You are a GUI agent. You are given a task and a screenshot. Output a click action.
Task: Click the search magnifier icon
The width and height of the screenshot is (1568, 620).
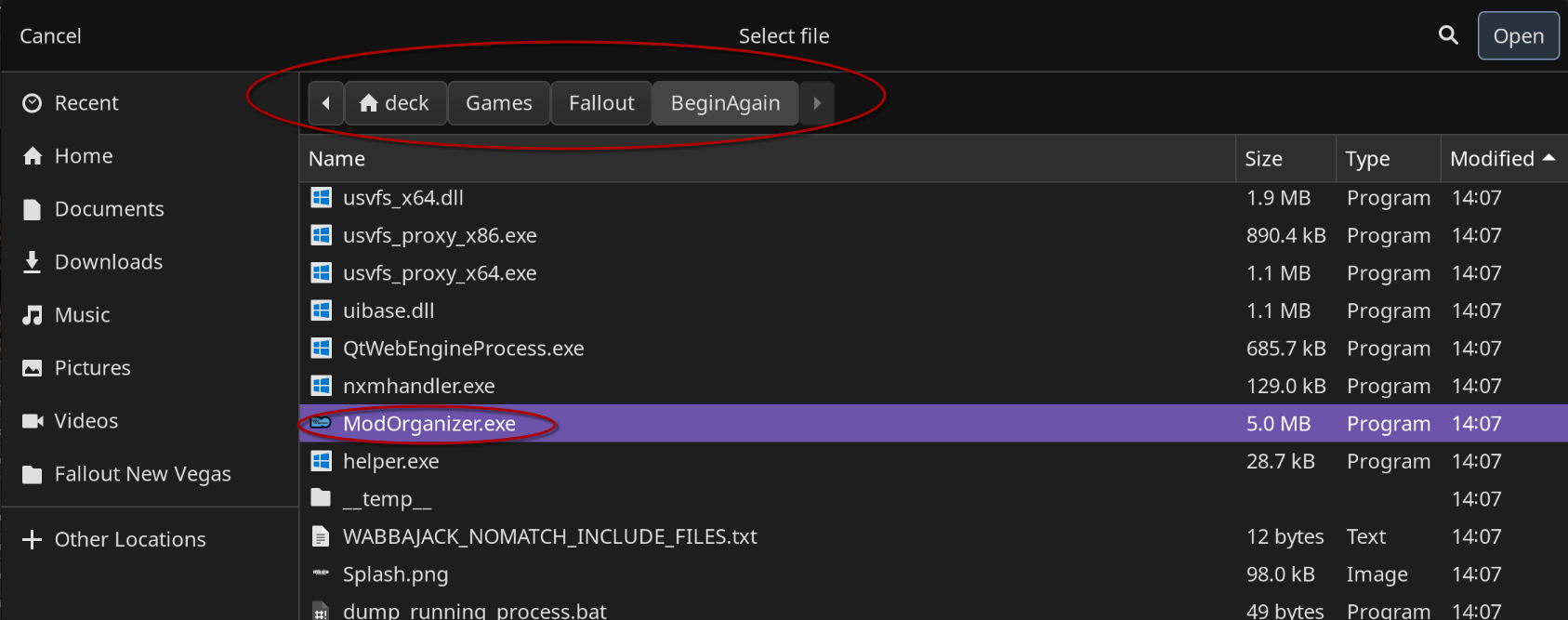1448,35
